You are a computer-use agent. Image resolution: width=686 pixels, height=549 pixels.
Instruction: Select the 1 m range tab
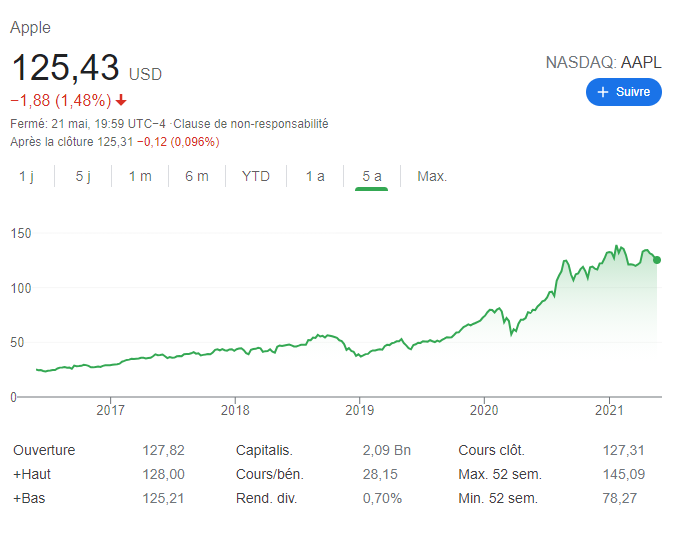point(140,176)
